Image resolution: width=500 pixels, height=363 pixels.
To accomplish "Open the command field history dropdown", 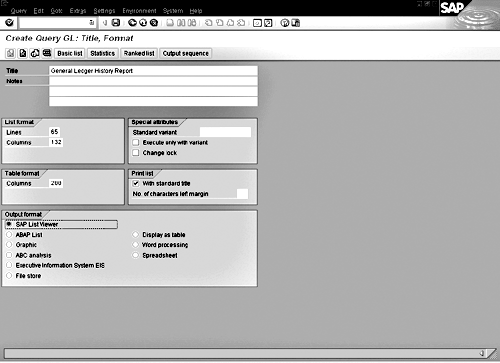I will [91, 23].
